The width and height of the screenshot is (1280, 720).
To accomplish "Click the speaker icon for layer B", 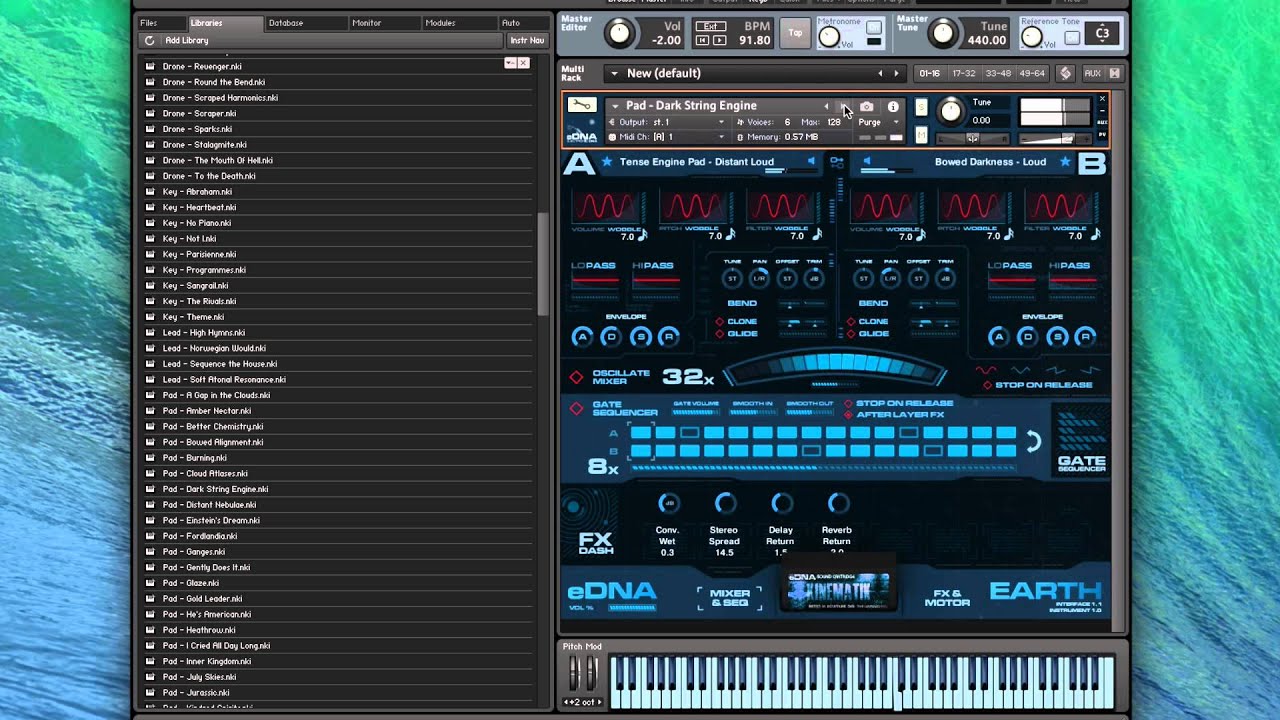I will [866, 161].
